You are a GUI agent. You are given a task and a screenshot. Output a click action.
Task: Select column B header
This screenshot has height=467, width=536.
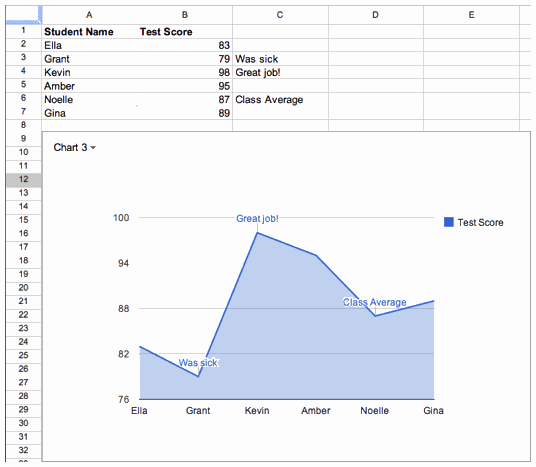click(x=185, y=15)
